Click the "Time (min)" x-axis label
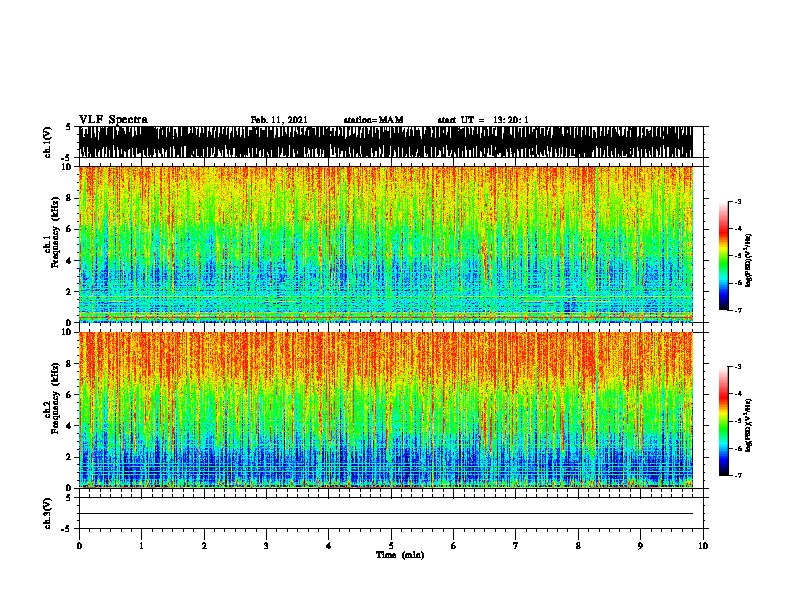Image resolution: width=792 pixels, height=612 pixels. (x=400, y=555)
